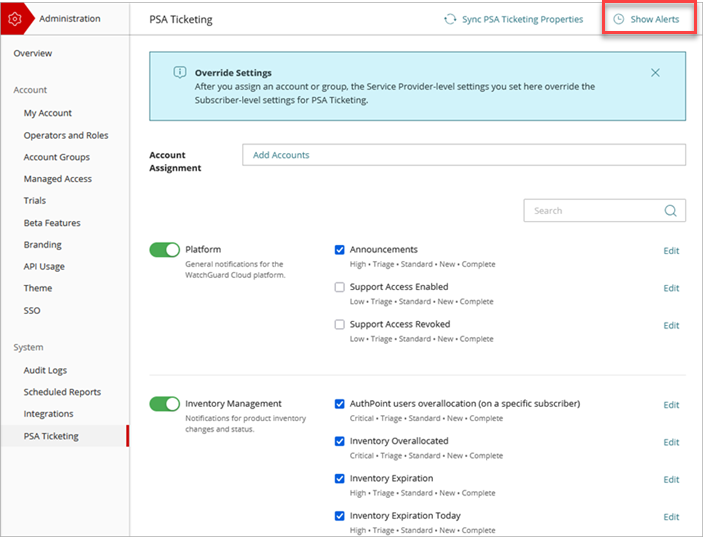Image resolution: width=703 pixels, height=537 pixels.
Task: Turn off the Platform notifications toggle
Action: point(164,250)
